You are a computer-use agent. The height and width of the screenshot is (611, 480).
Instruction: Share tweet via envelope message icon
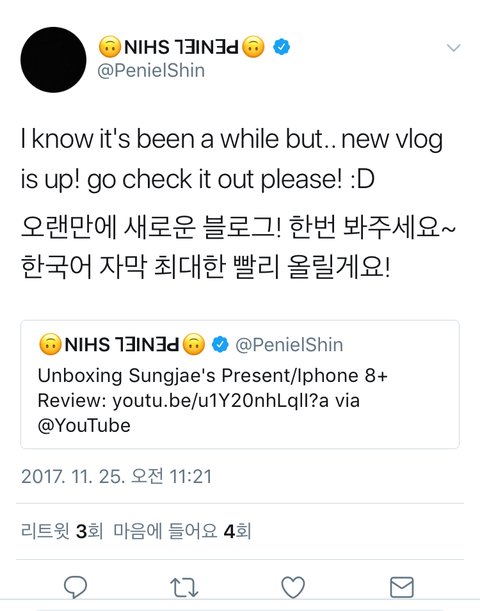(402, 587)
